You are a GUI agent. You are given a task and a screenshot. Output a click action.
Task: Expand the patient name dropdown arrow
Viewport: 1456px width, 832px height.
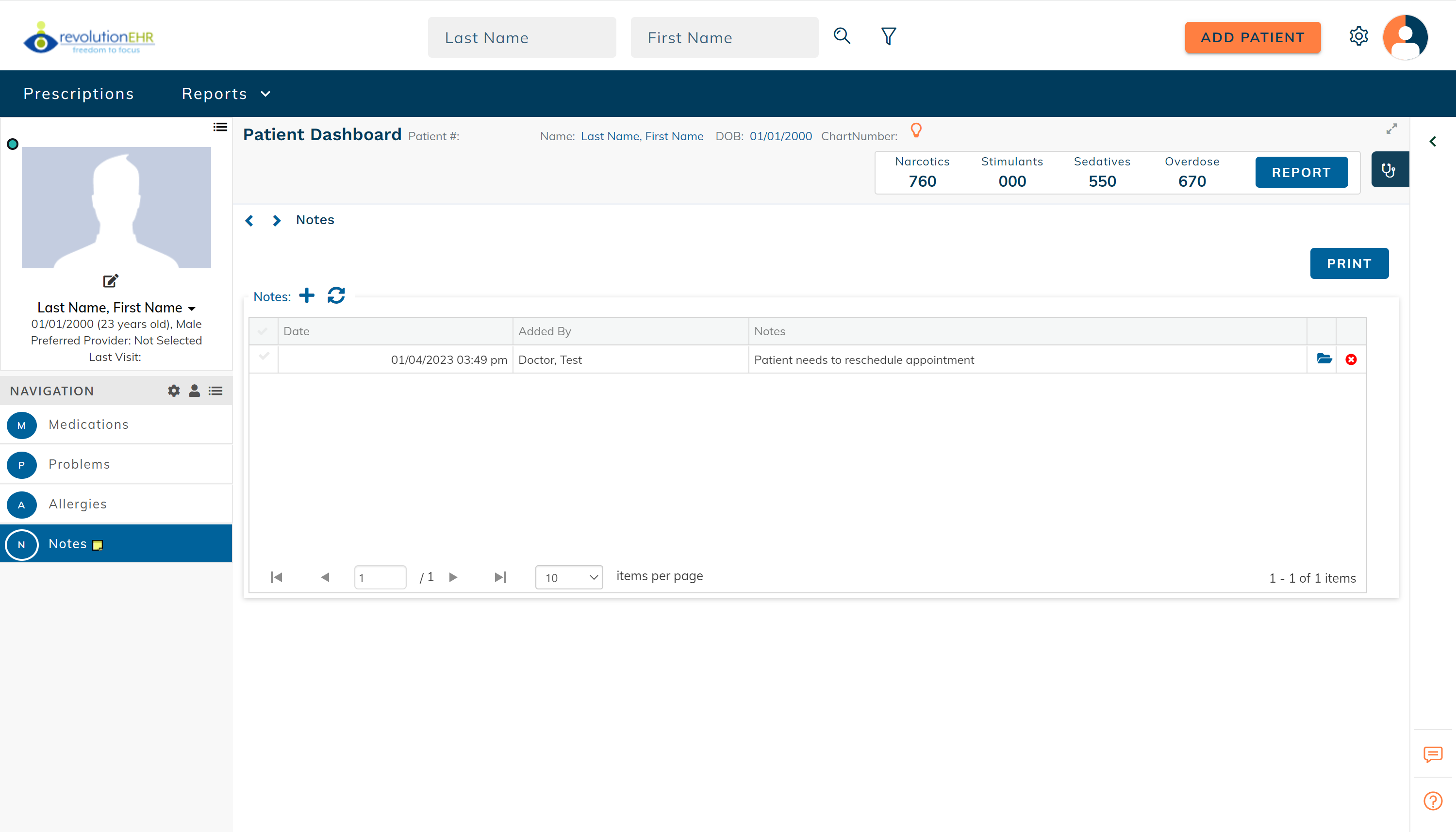click(x=192, y=309)
